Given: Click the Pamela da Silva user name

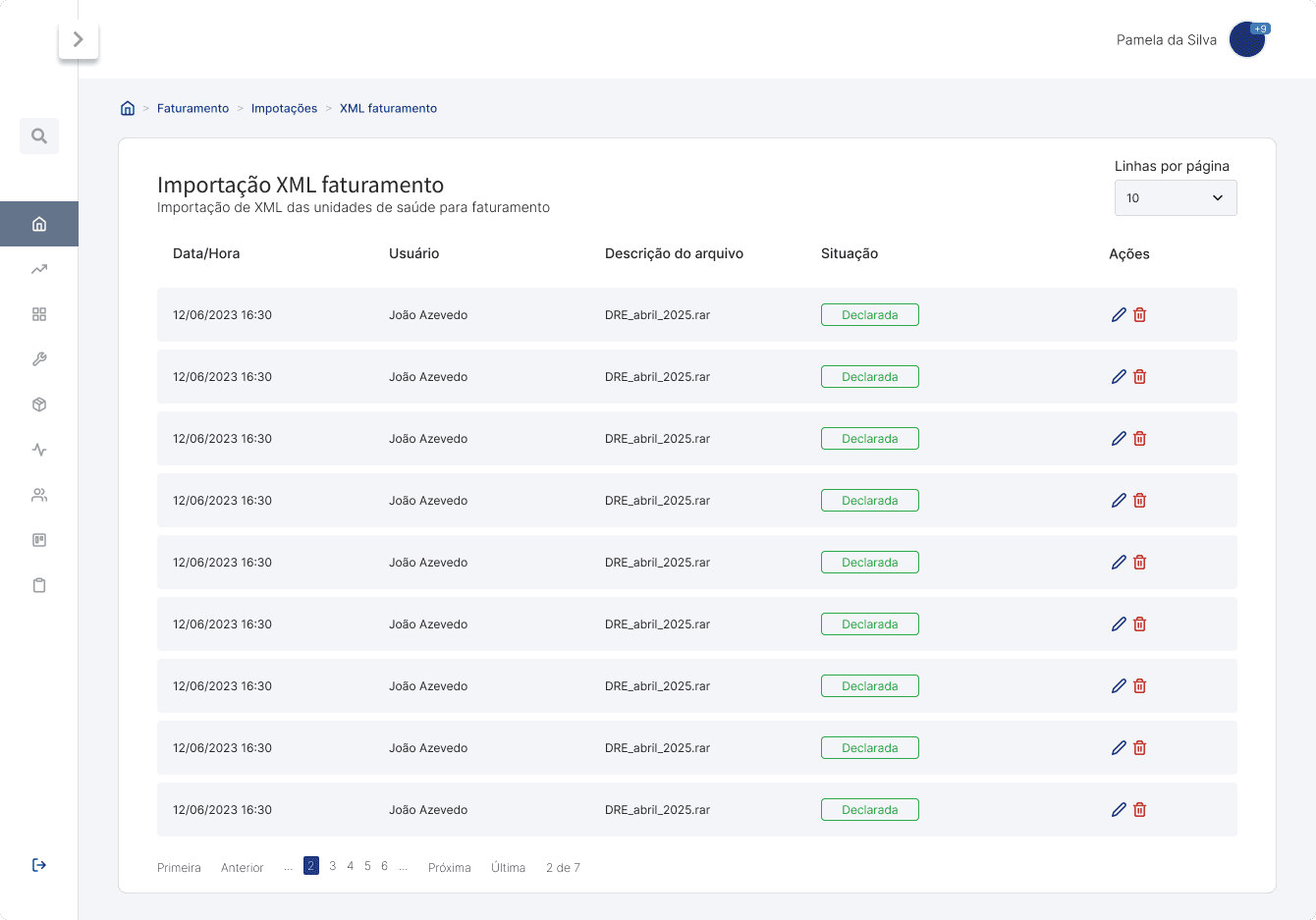Looking at the screenshot, I should click(x=1167, y=40).
